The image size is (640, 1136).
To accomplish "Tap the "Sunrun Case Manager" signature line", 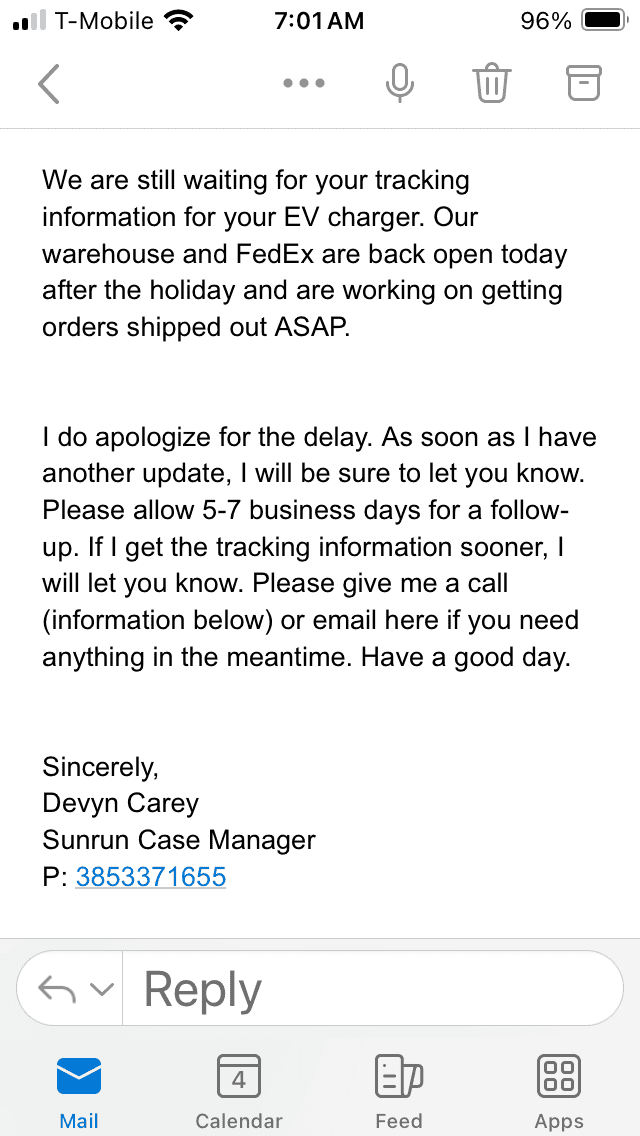I will click(179, 840).
